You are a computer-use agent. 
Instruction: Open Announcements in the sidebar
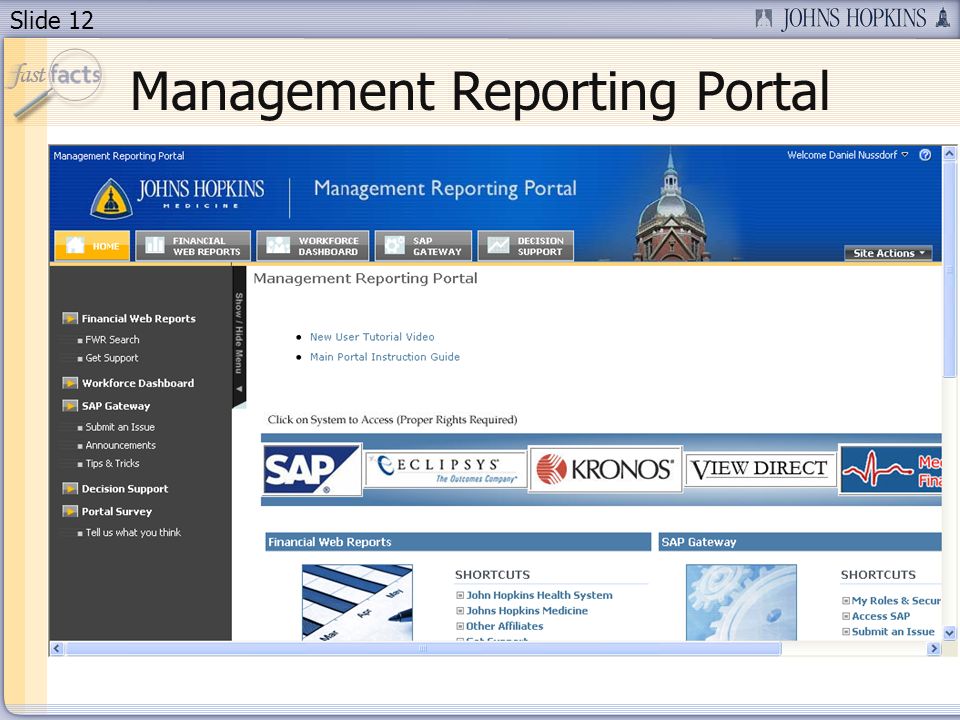(121, 445)
